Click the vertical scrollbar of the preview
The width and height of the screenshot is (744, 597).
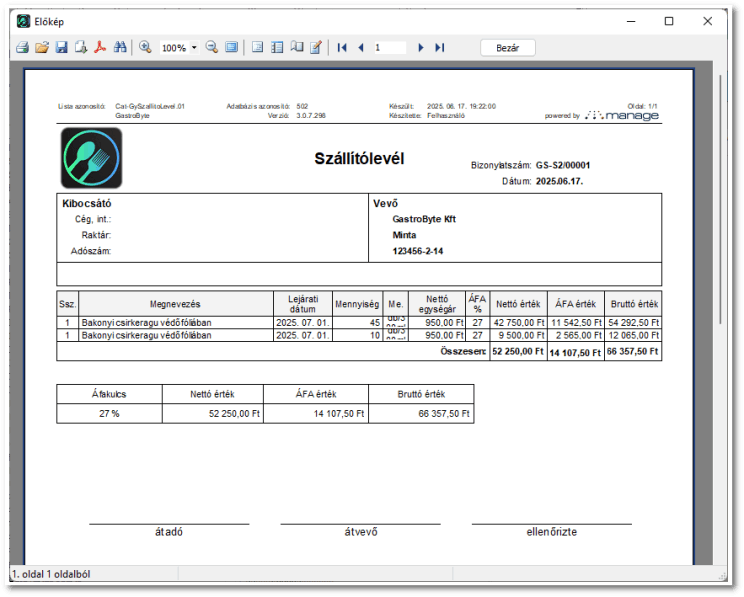pos(721,300)
